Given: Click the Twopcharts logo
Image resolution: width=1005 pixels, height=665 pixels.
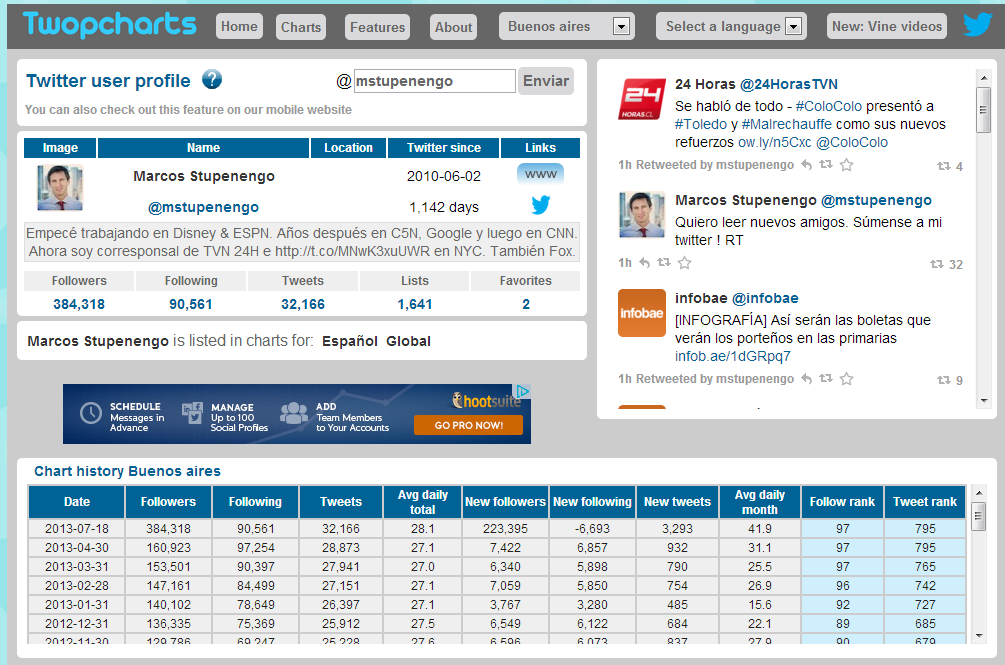Looking at the screenshot, I should pyautogui.click(x=110, y=24).
